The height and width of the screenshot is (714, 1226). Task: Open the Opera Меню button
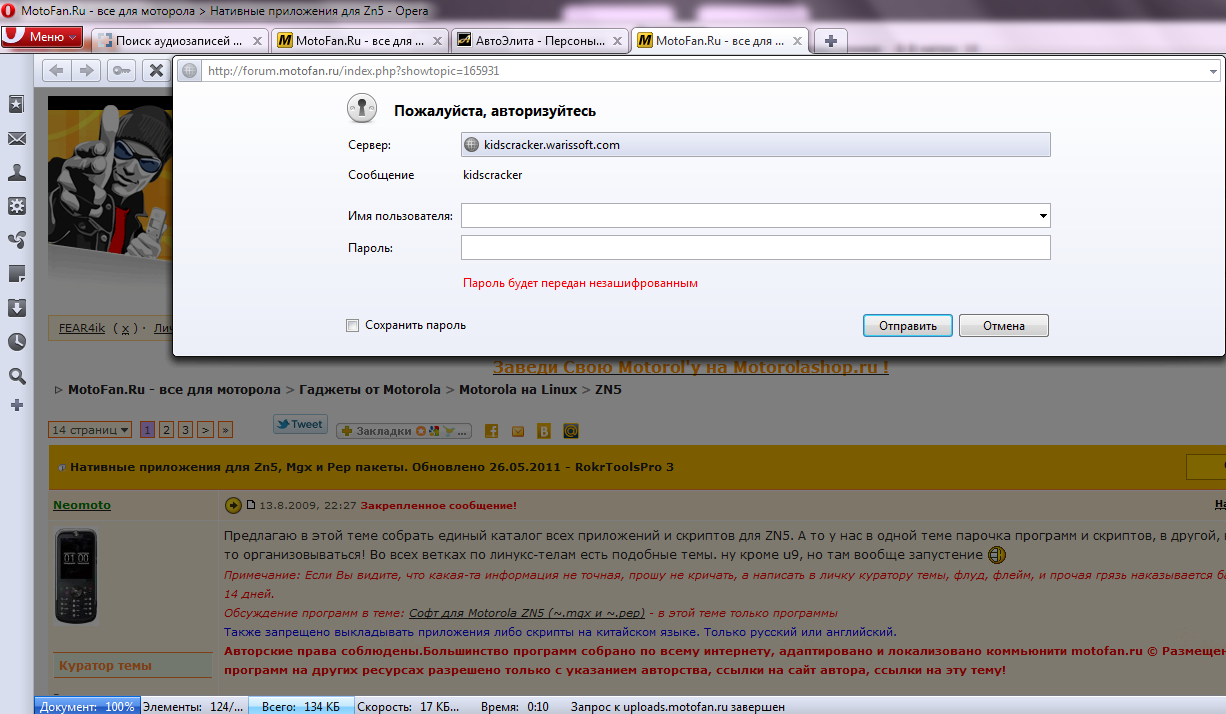[42, 37]
